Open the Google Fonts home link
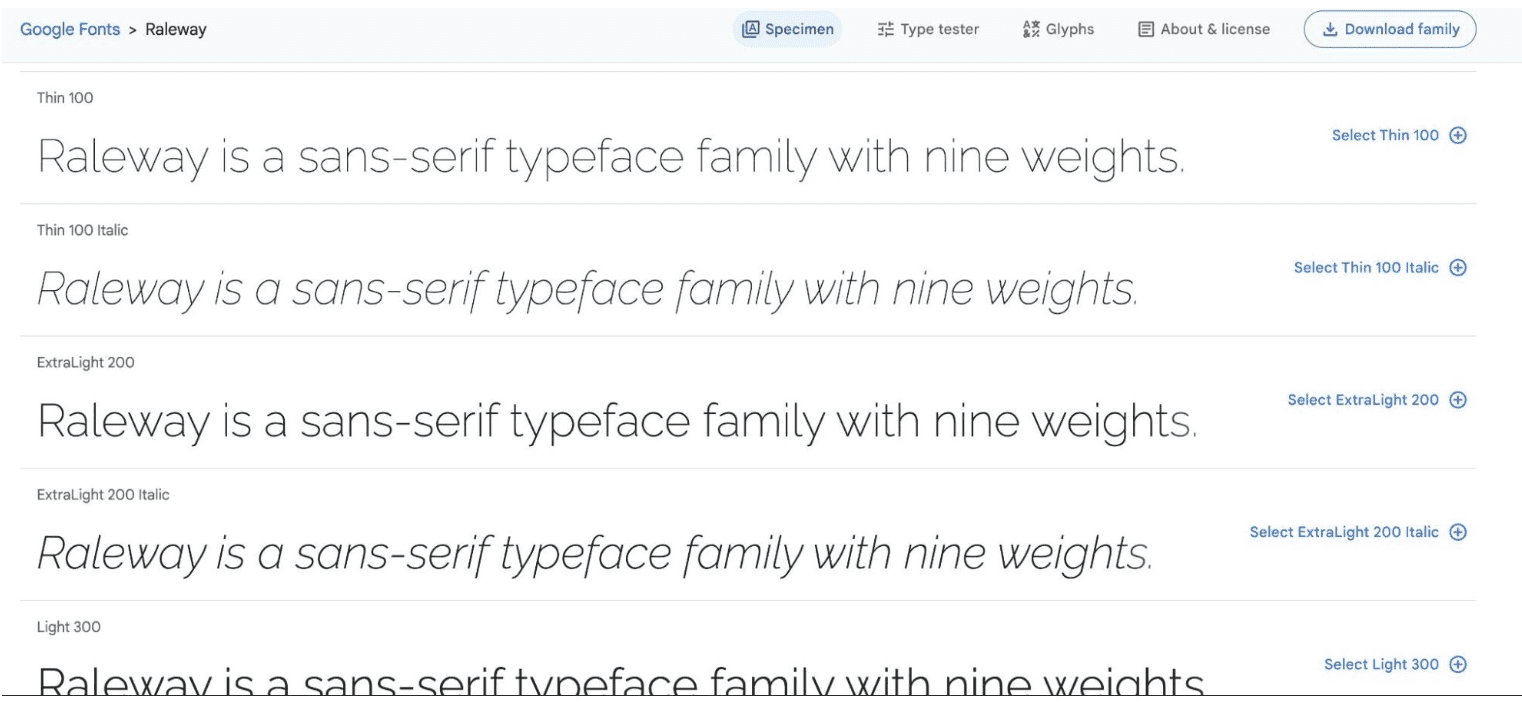The height and width of the screenshot is (714, 1522). [x=71, y=29]
